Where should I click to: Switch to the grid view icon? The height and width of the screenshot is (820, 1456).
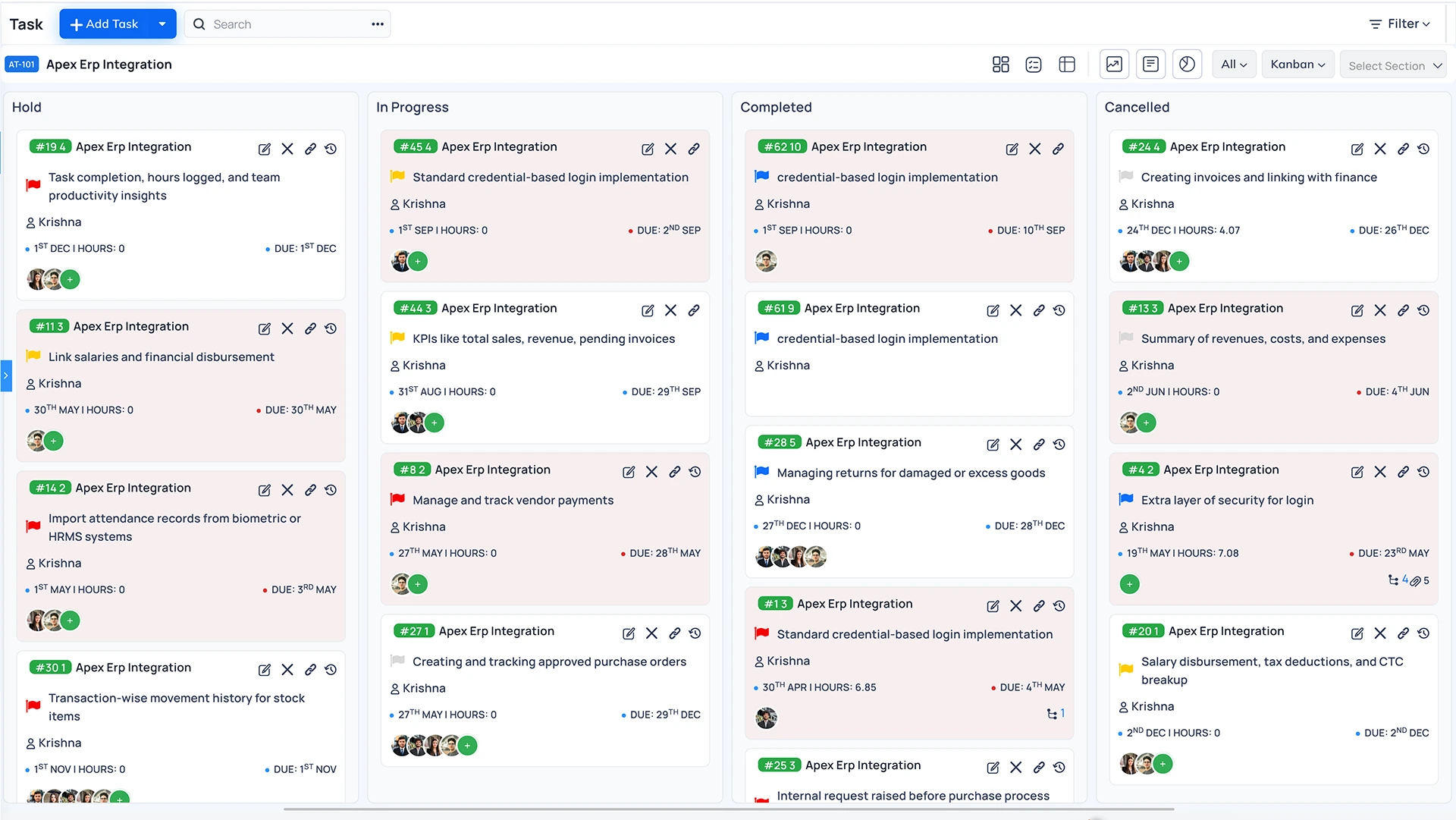[x=1000, y=64]
